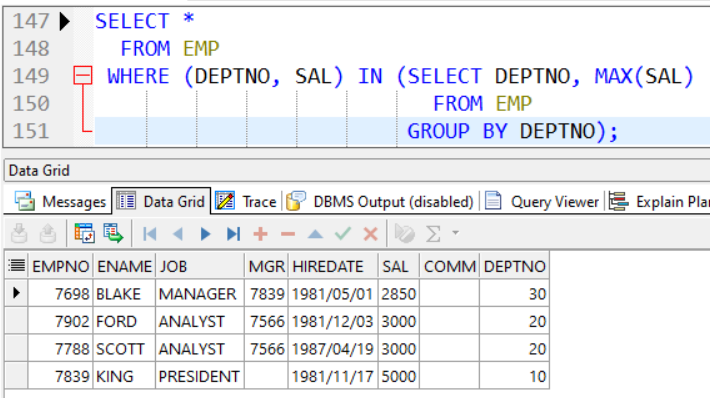Switch to the Query Viewer tab
Viewport: 710px width, 398px height.
[542, 201]
